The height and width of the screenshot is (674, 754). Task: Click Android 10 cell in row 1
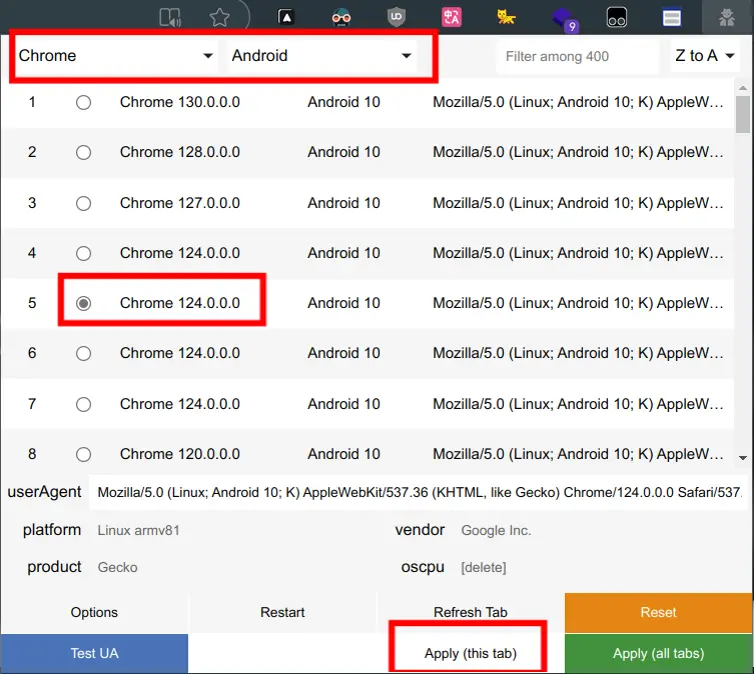point(344,102)
